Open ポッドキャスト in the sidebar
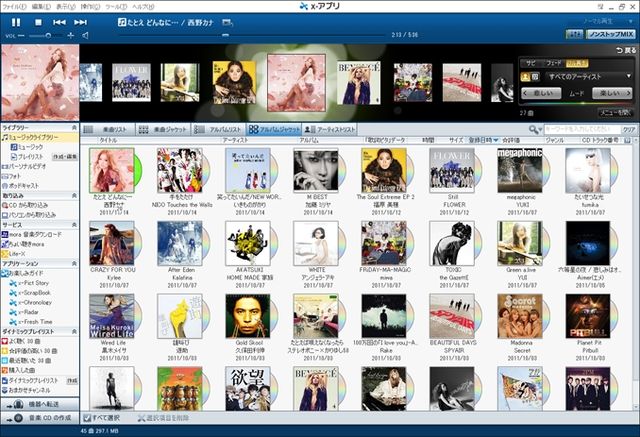 tap(20, 186)
